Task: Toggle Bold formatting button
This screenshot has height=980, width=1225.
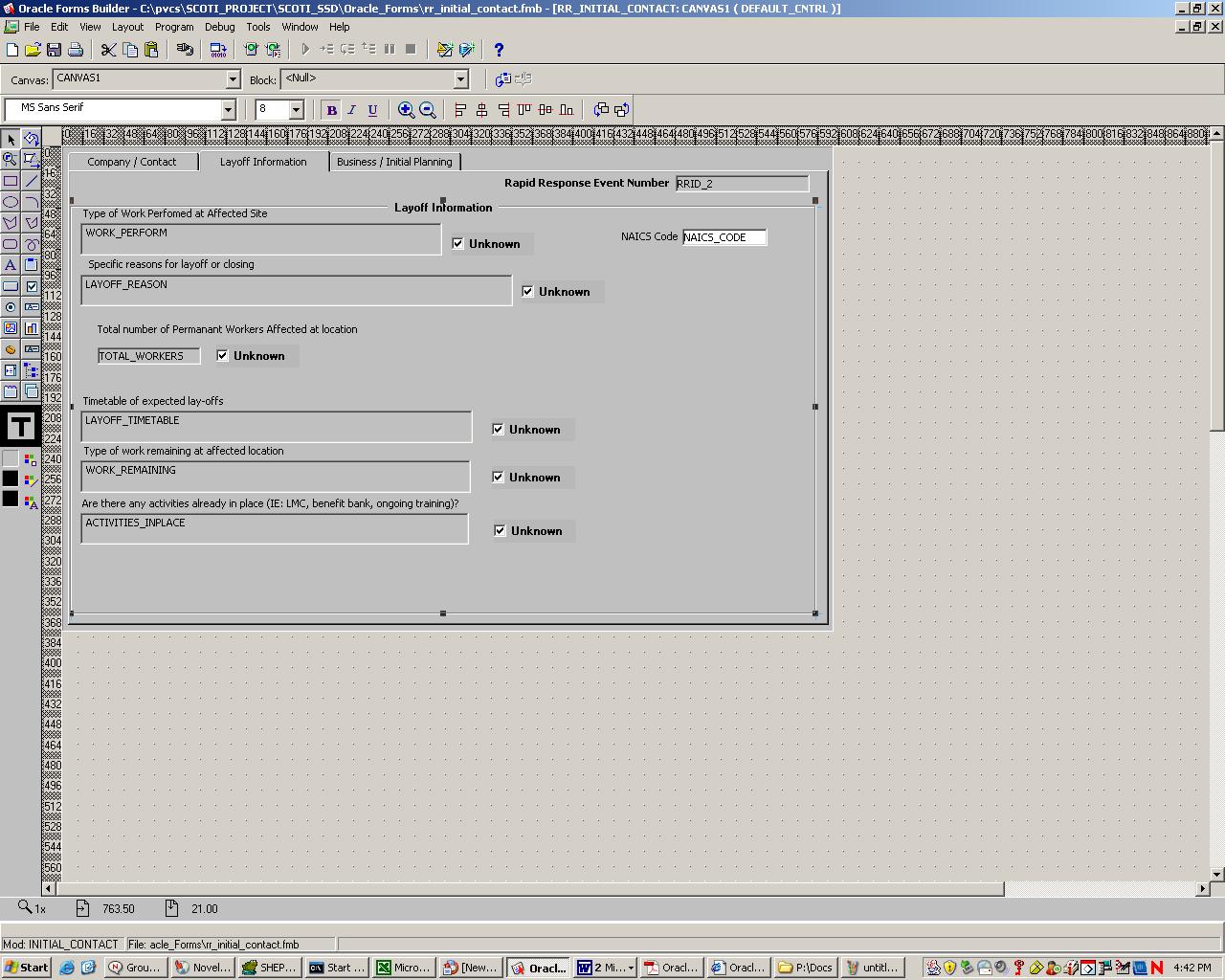Action: (331, 110)
